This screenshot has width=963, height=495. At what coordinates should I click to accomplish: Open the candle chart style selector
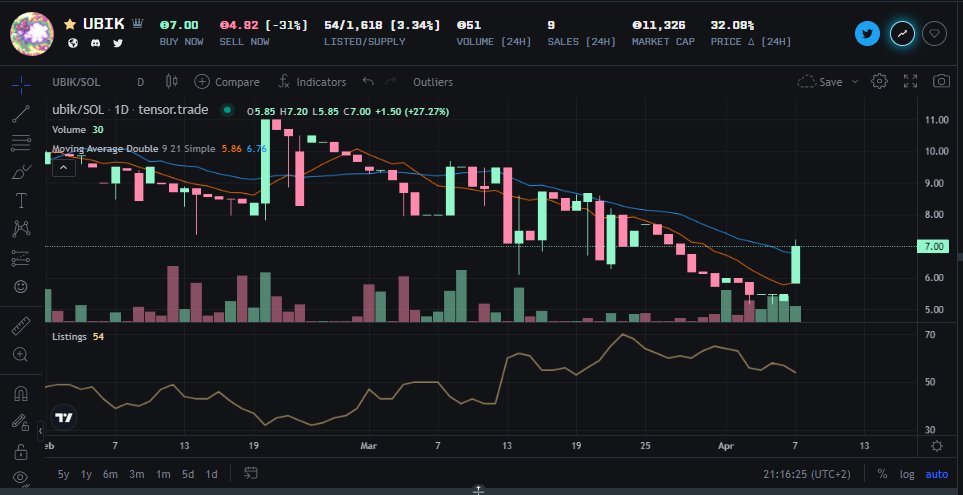[x=172, y=82]
